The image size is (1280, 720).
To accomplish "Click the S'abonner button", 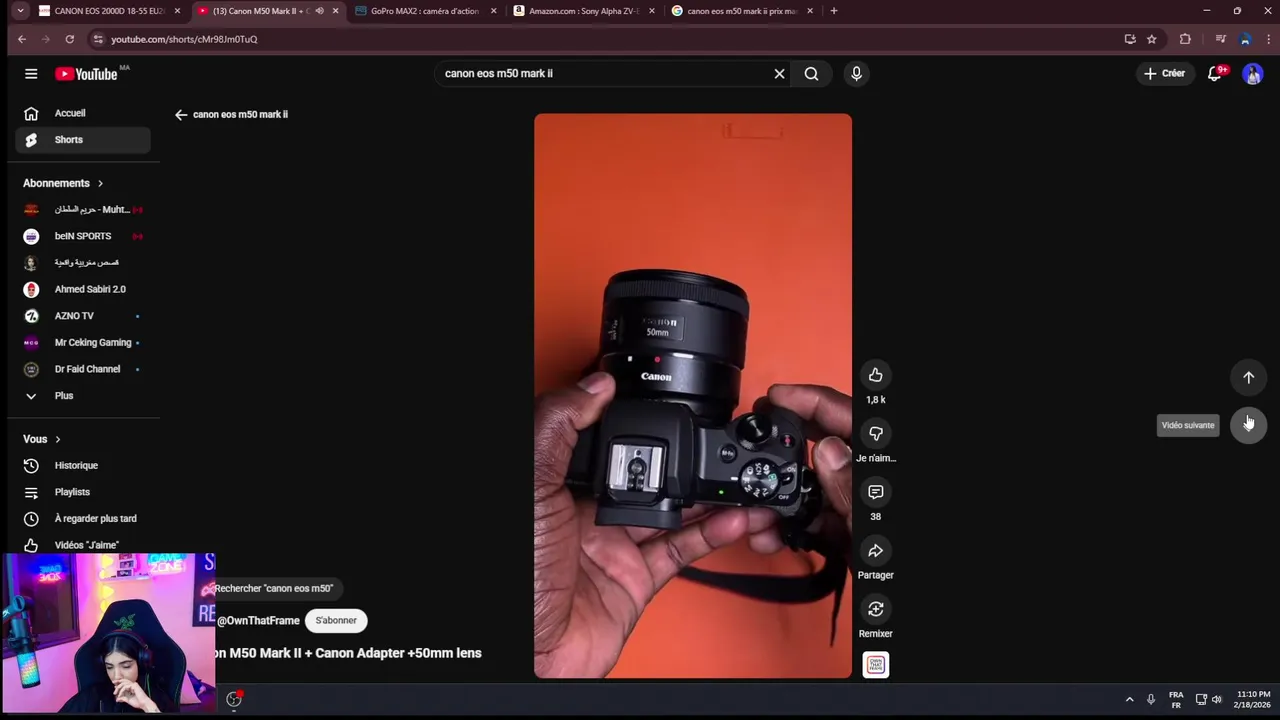I will (336, 621).
